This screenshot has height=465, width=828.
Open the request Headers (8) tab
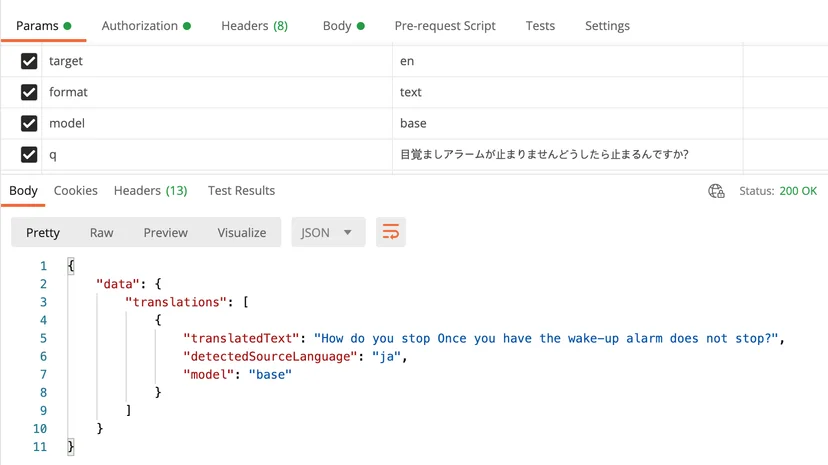[x=255, y=26]
